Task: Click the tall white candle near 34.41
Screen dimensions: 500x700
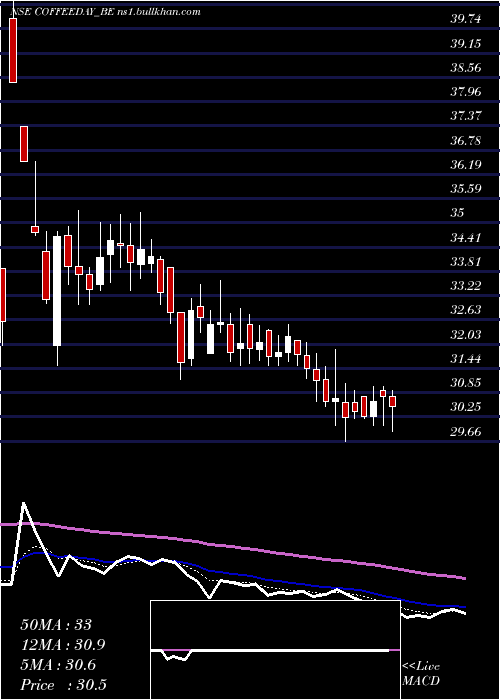Action: (57, 291)
